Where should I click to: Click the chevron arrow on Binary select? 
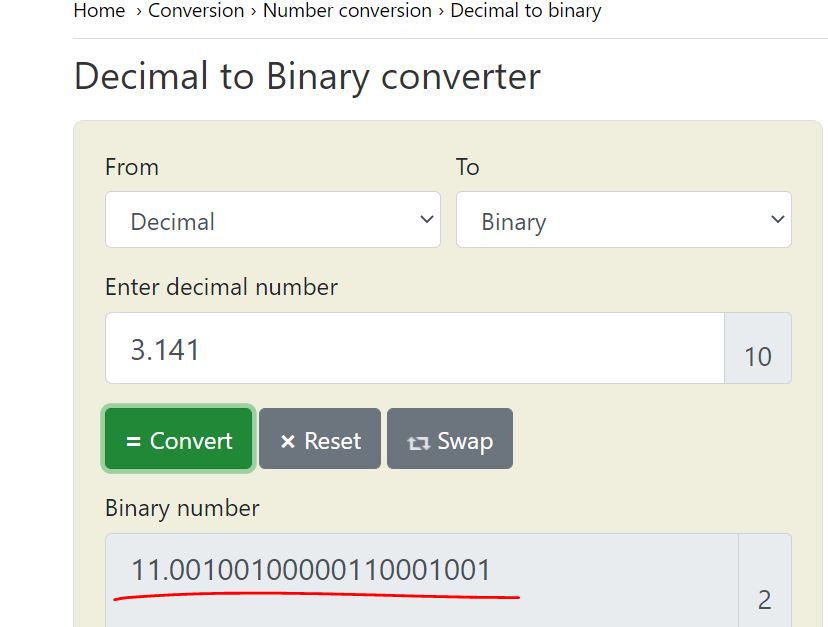(x=777, y=220)
